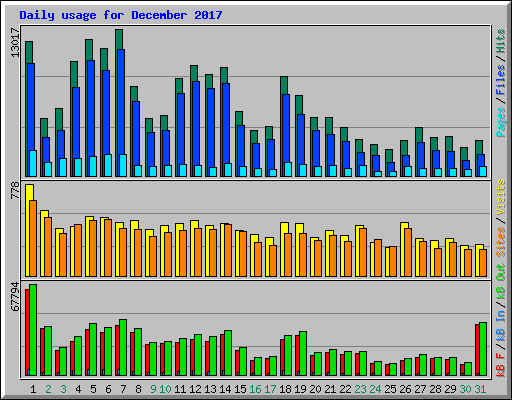Screen dimensions: 512x400
Task: Click the dark green hits bar for day 27
Action: [419, 135]
